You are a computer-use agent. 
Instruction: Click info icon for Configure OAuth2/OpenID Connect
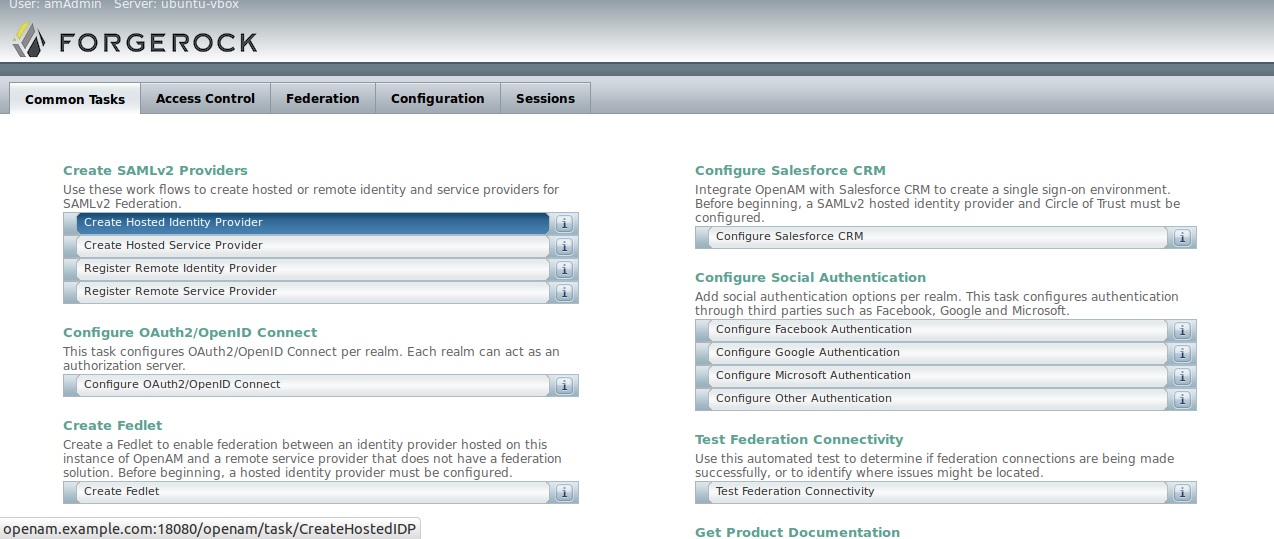click(564, 385)
